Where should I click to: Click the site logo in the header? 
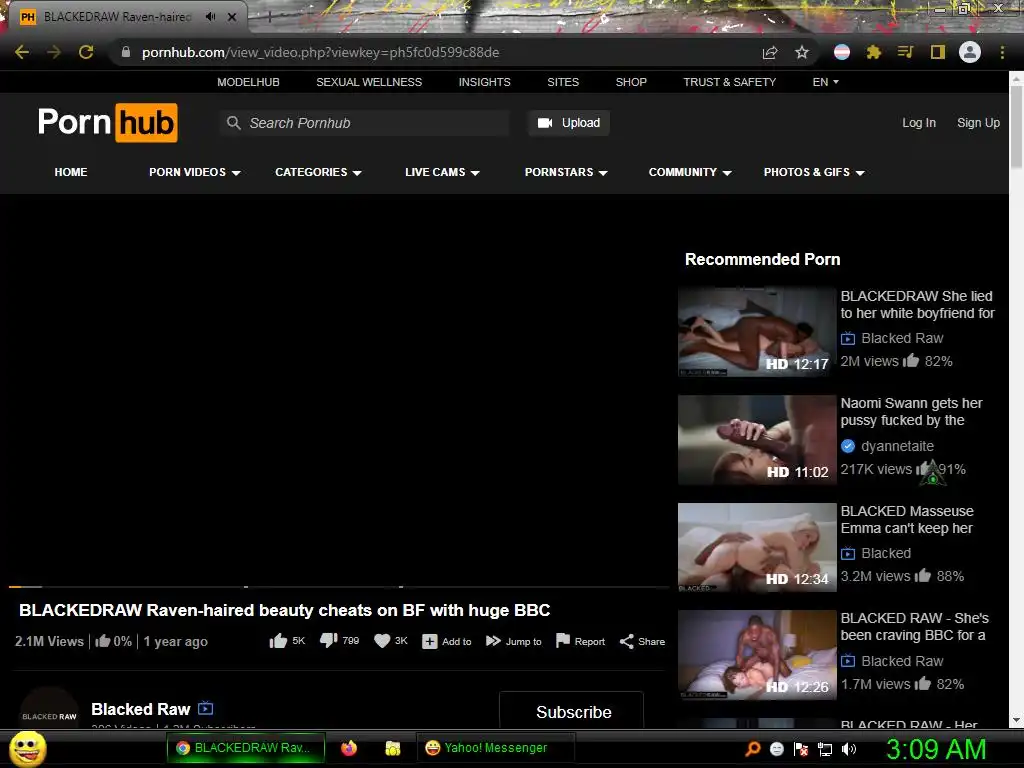tap(108, 122)
